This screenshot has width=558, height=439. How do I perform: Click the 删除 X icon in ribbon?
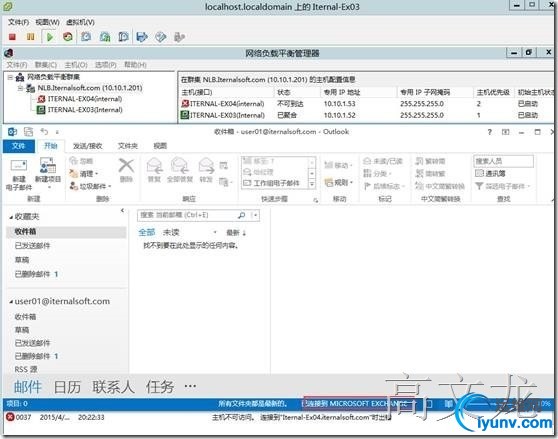(x=126, y=166)
